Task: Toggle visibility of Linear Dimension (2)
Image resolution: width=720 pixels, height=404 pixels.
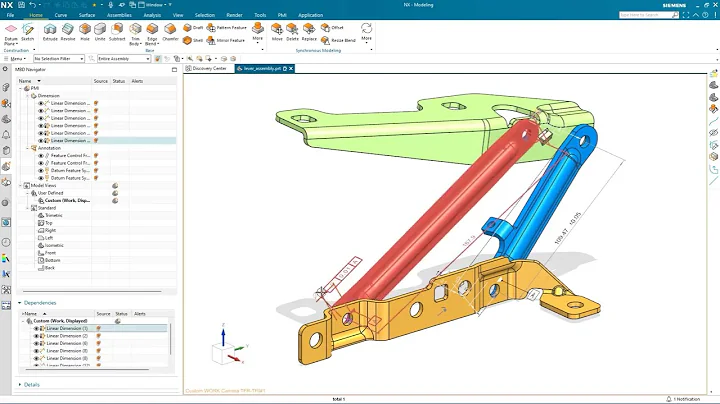Action: point(36,336)
